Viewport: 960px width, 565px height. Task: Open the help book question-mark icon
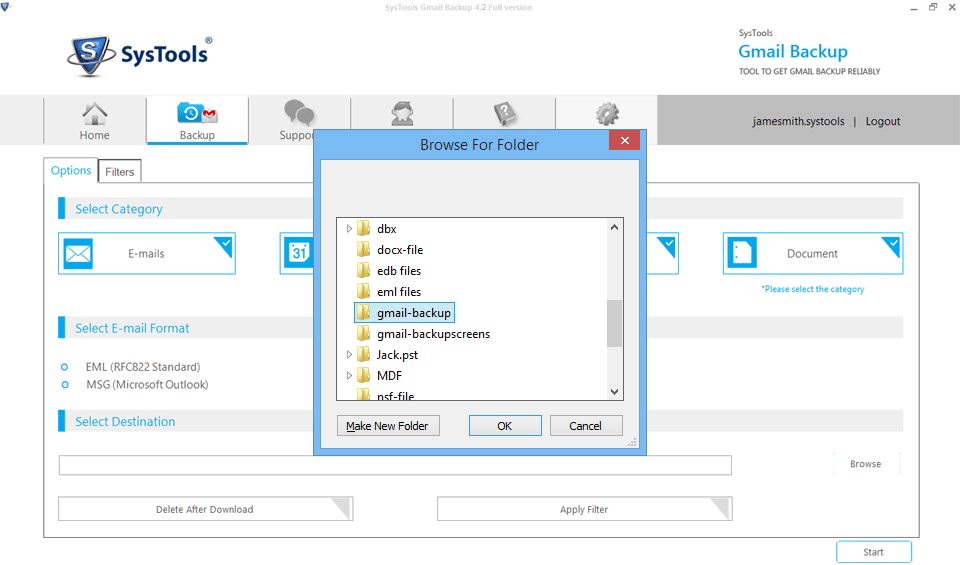point(505,114)
